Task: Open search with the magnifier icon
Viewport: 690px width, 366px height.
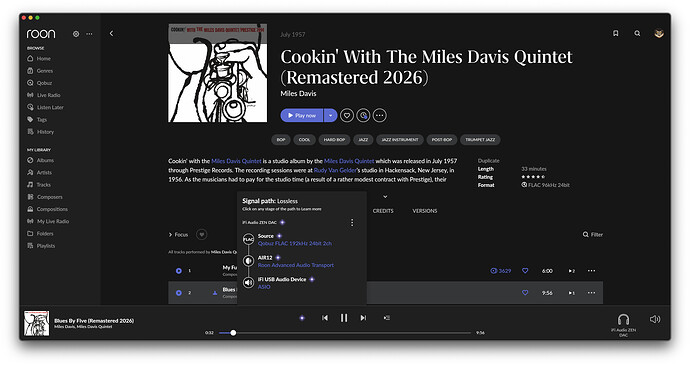Action: [637, 33]
